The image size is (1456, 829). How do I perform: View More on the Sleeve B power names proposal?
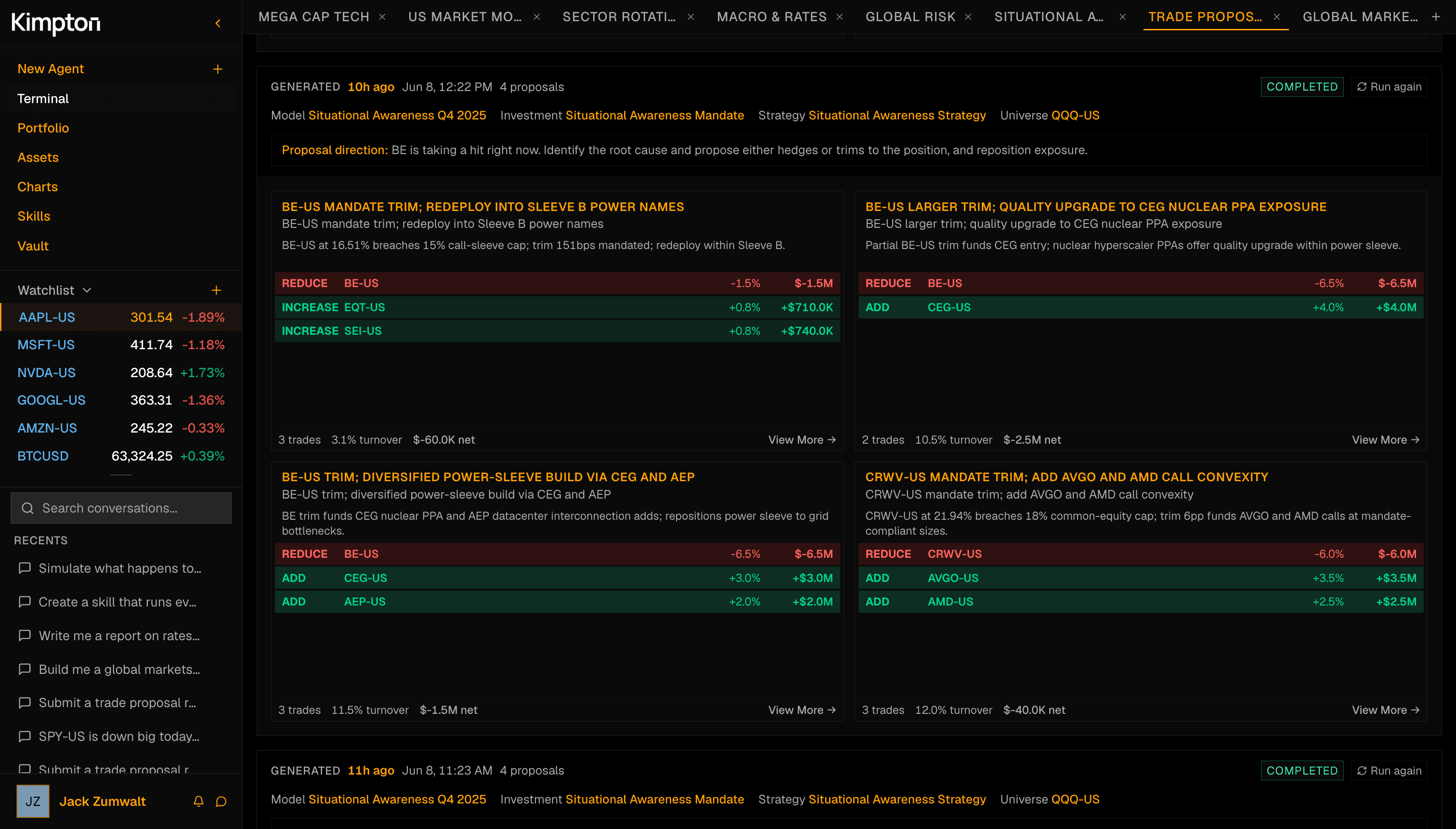tap(802, 440)
